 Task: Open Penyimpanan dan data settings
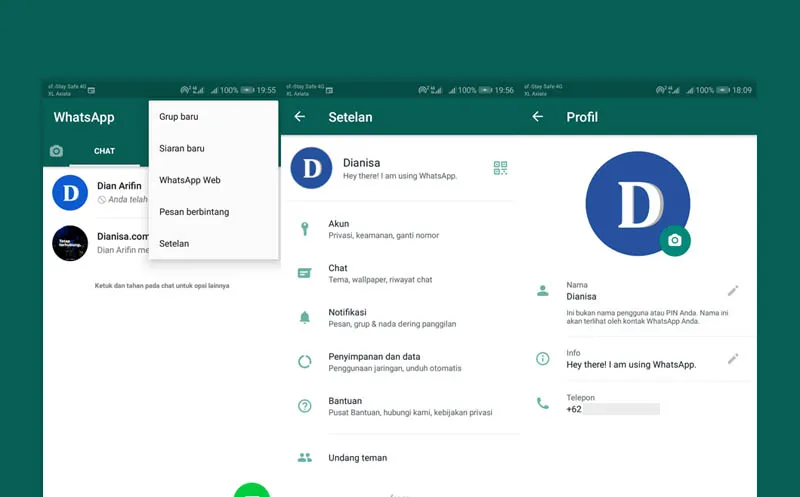(374, 361)
